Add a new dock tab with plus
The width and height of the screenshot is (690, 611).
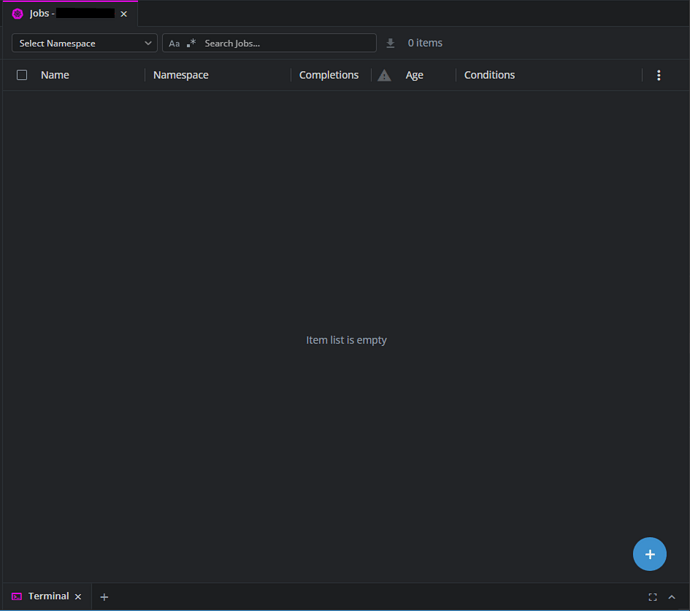(104, 597)
